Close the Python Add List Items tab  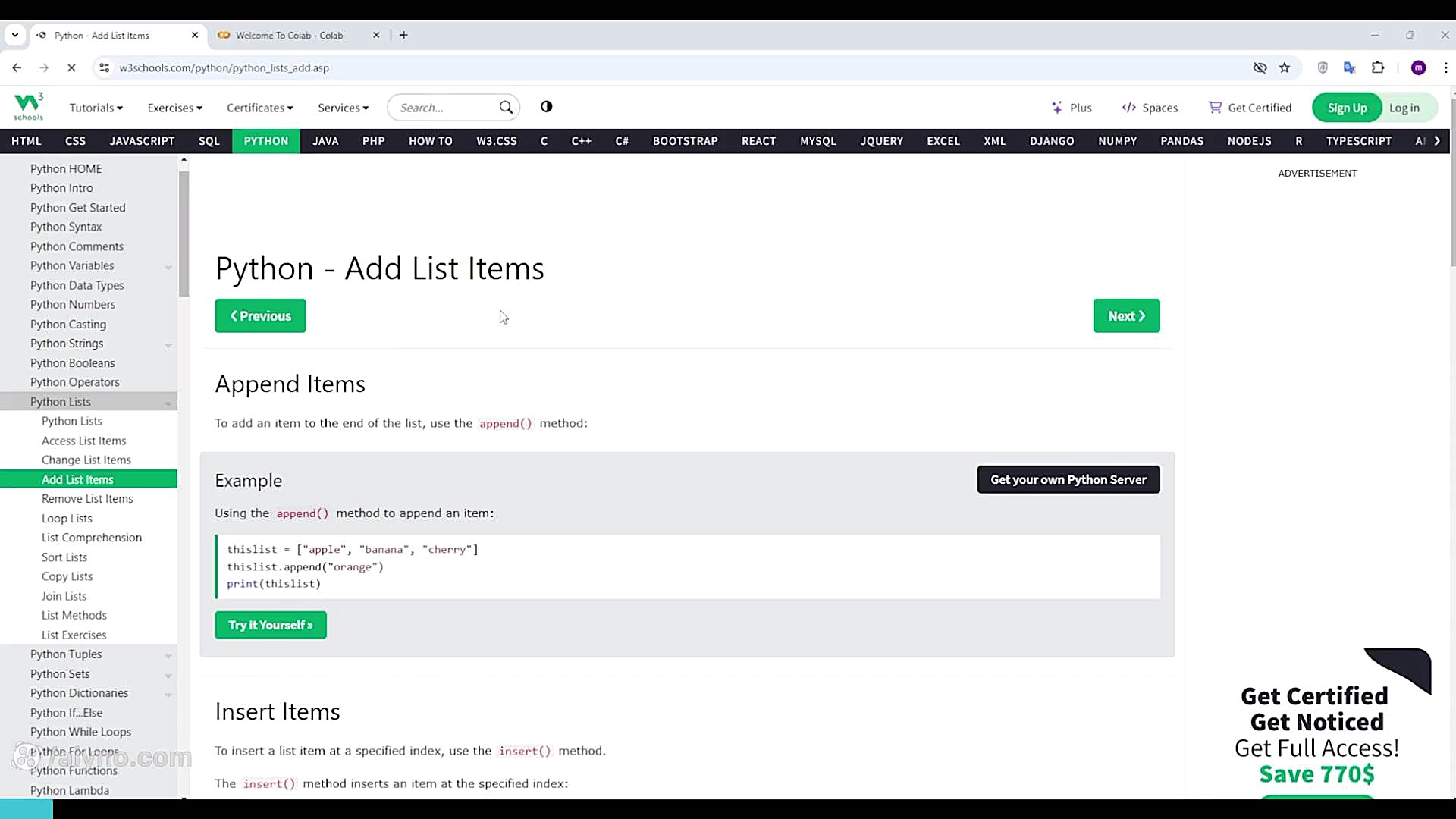point(195,35)
